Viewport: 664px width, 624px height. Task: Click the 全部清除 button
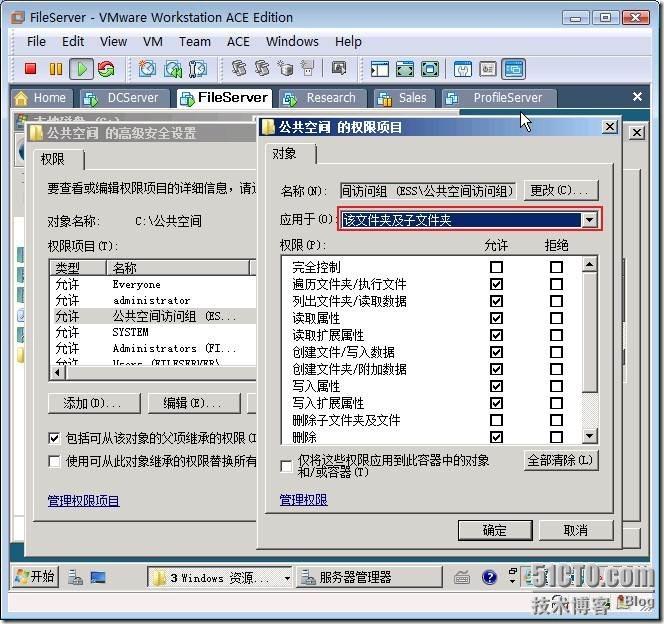[x=561, y=460]
